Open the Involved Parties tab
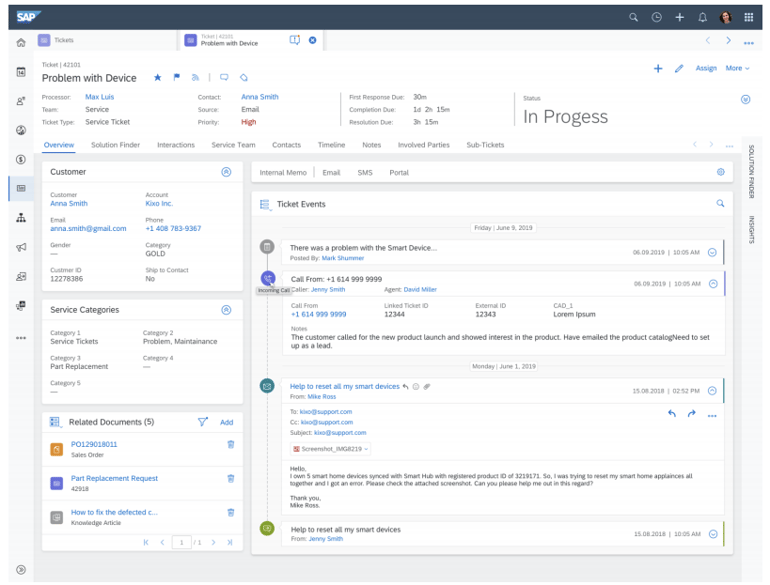The width and height of the screenshot is (770, 585). point(424,145)
